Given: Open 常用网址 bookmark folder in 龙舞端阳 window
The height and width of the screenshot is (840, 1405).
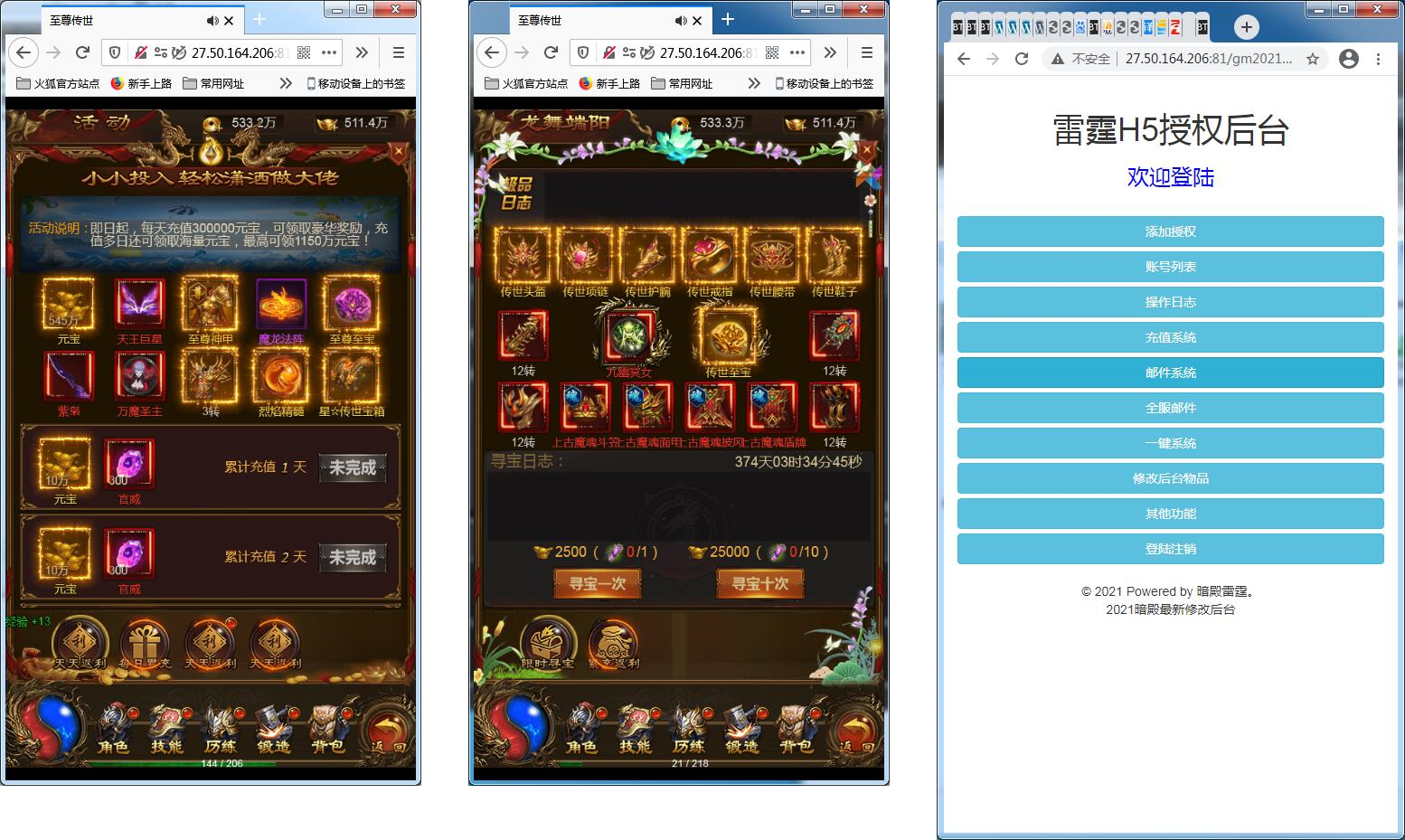Looking at the screenshot, I should click(682, 83).
